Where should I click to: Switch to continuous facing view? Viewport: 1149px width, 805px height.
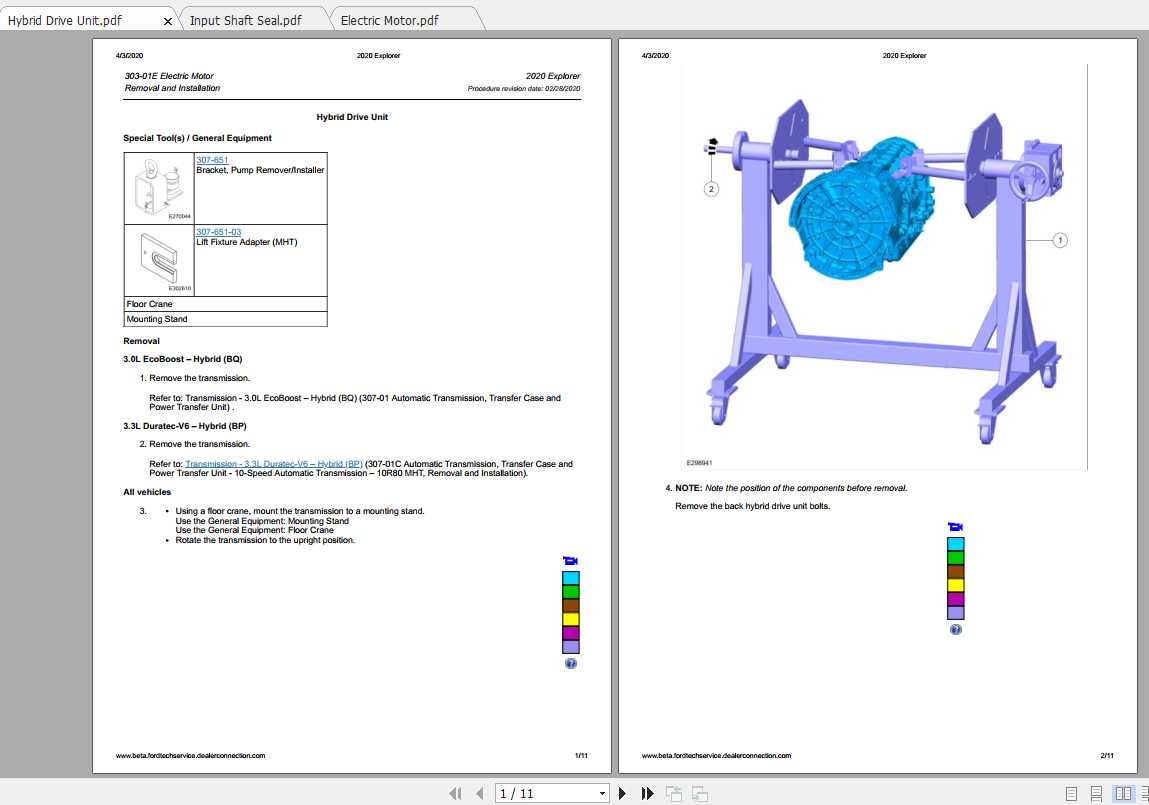point(1144,793)
